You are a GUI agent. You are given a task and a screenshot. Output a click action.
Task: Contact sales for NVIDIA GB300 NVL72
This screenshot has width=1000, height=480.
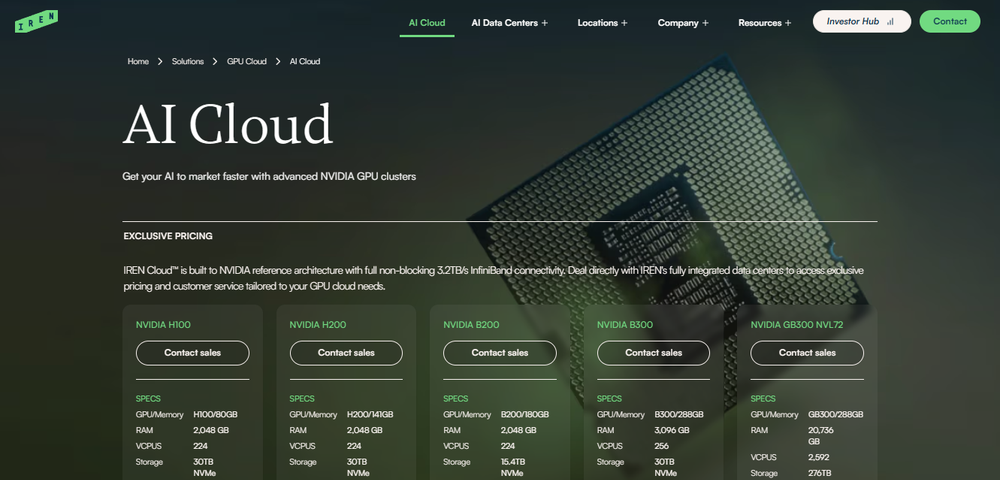pos(807,353)
